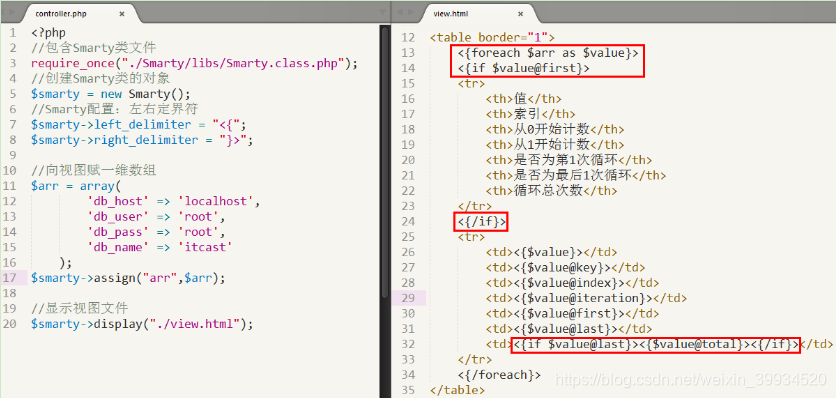This screenshot has width=836, height=398.
Task: Click the comment //包含Smarty类文件
Action: [x=94, y=48]
